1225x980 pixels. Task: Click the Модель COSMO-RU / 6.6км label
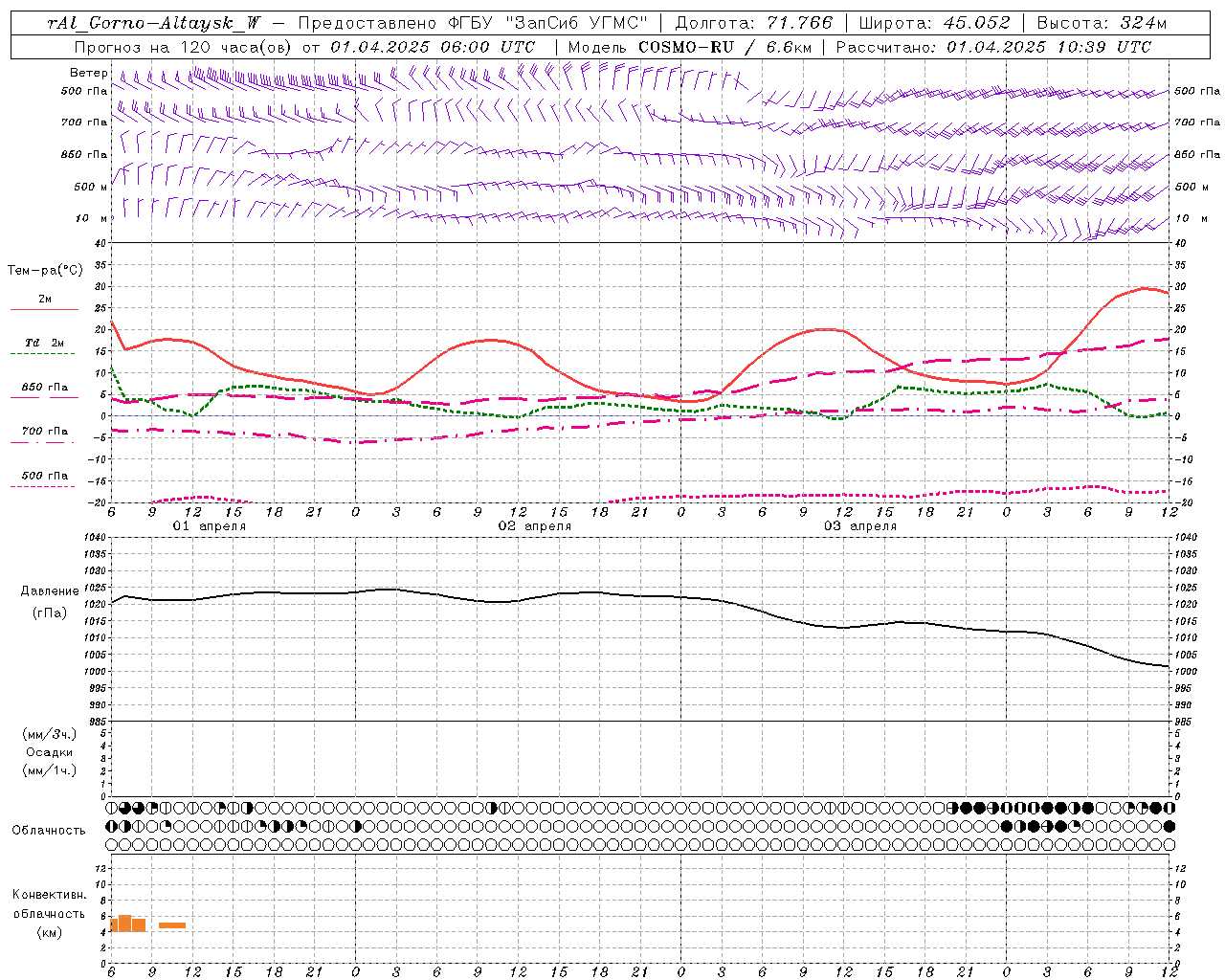coord(689,47)
